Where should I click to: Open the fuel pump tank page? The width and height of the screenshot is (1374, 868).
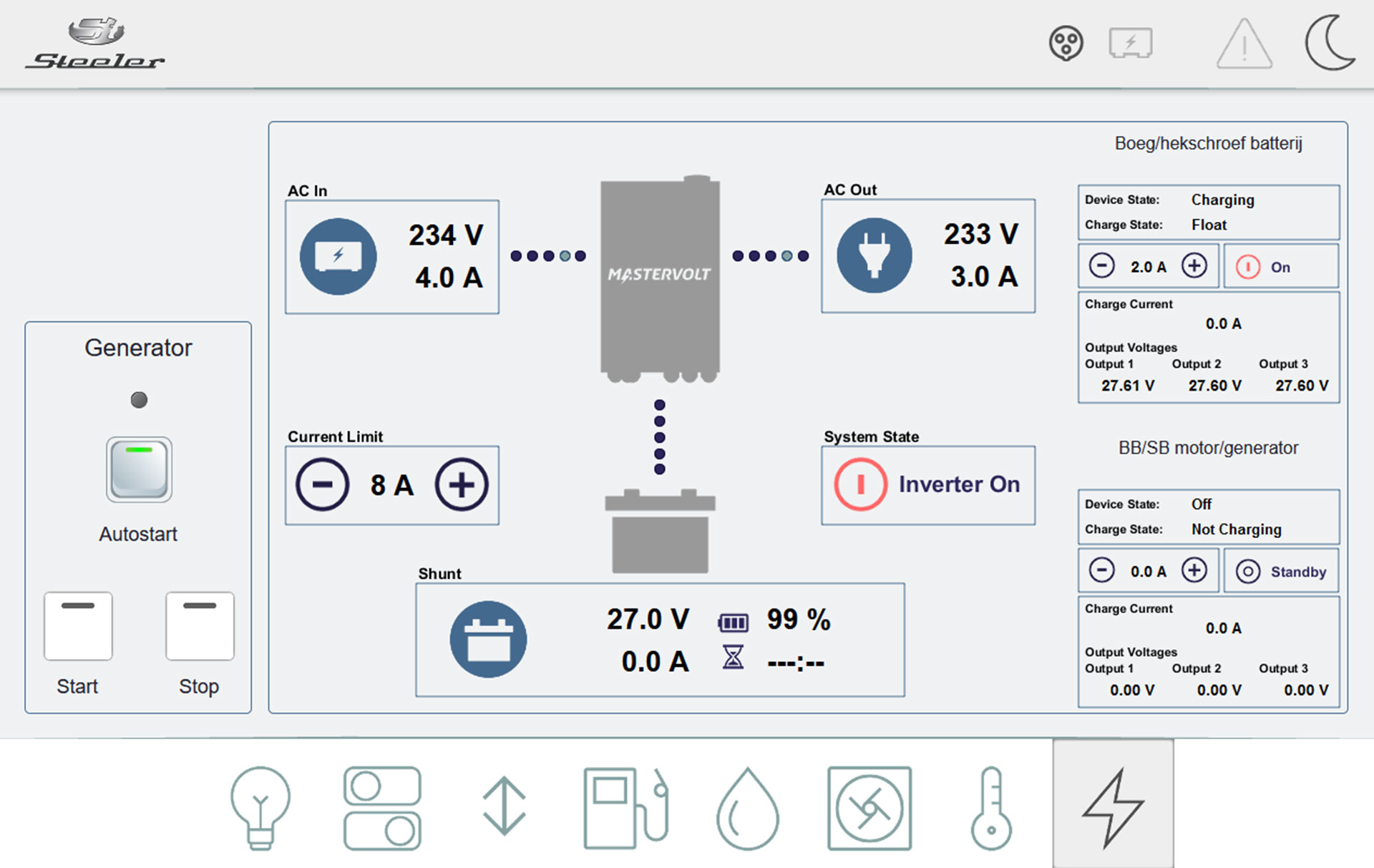(625, 807)
